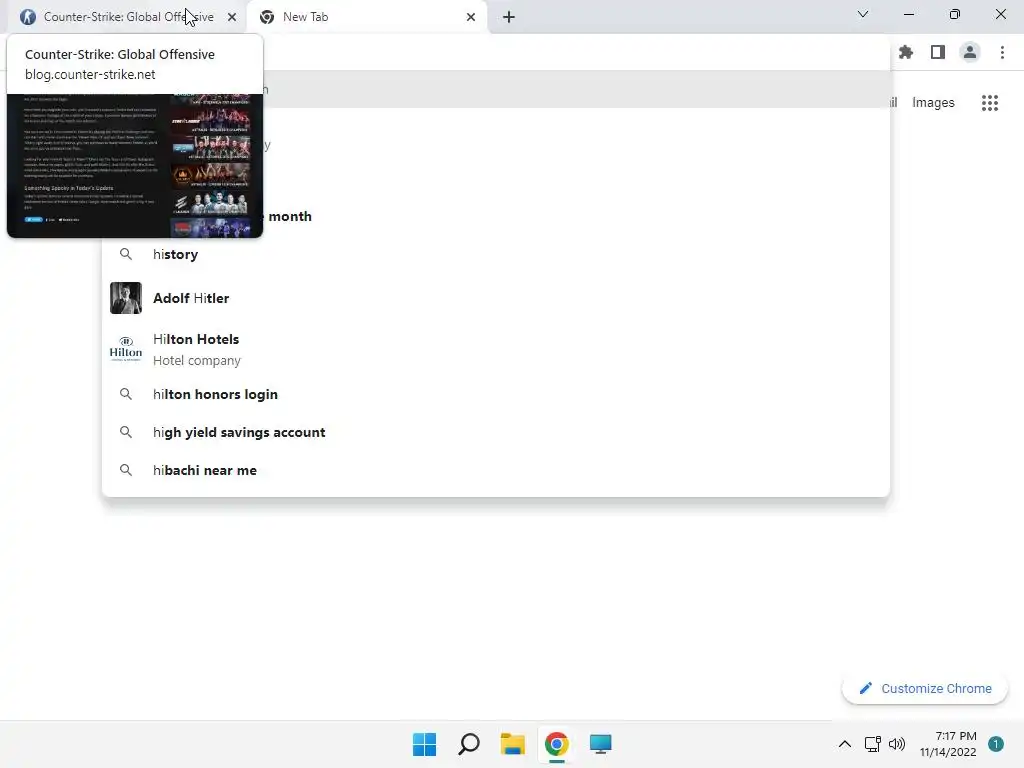Open a new browser tab with plus button
The width and height of the screenshot is (1024, 768).
509,17
